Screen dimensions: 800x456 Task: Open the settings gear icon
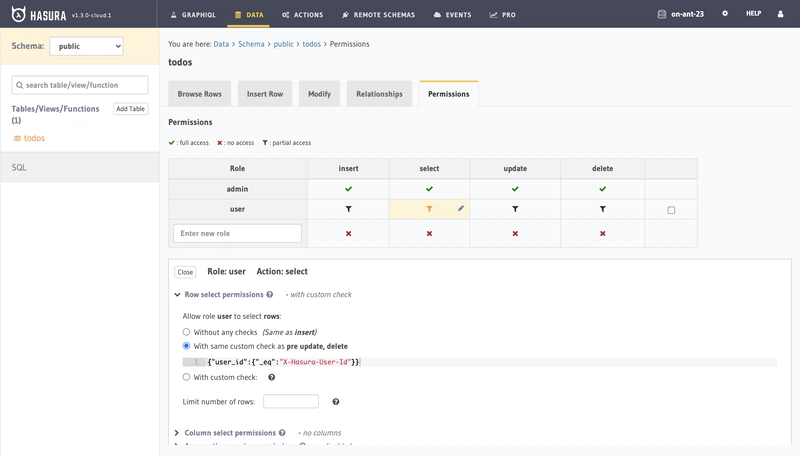pyautogui.click(x=725, y=14)
